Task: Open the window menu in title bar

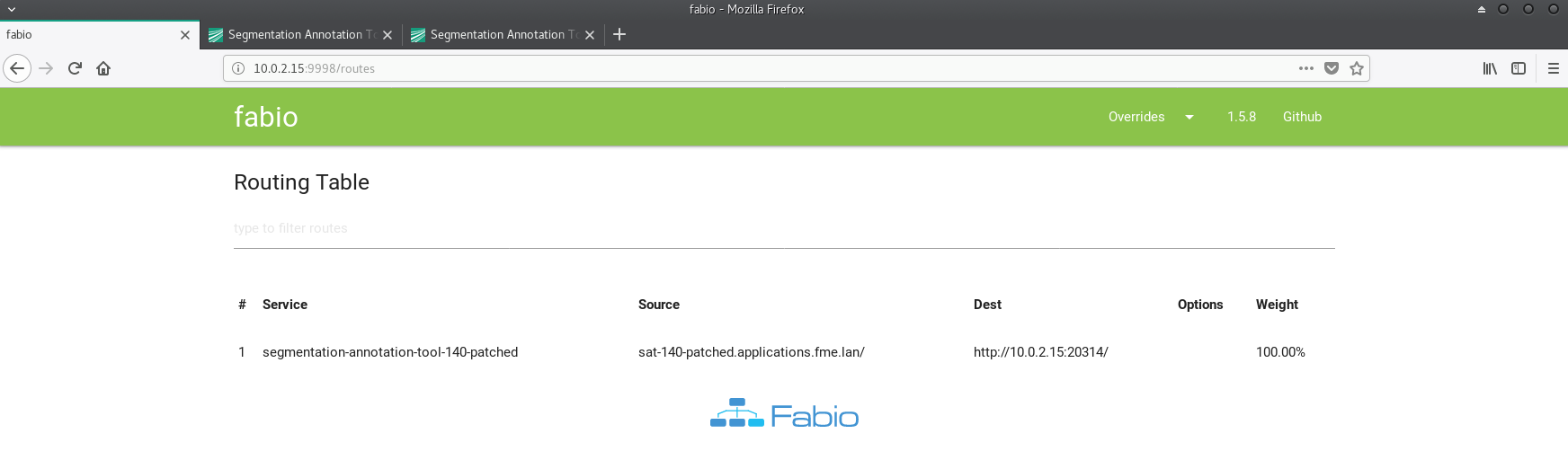Action: (x=12, y=9)
